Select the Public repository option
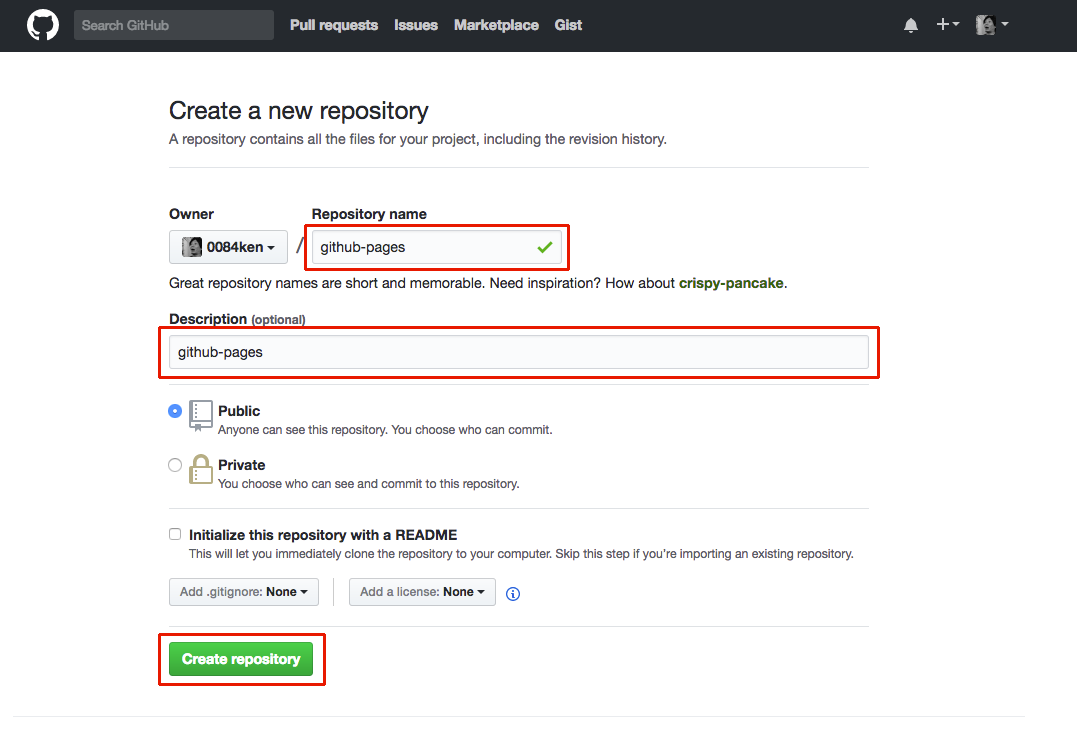 (x=175, y=411)
